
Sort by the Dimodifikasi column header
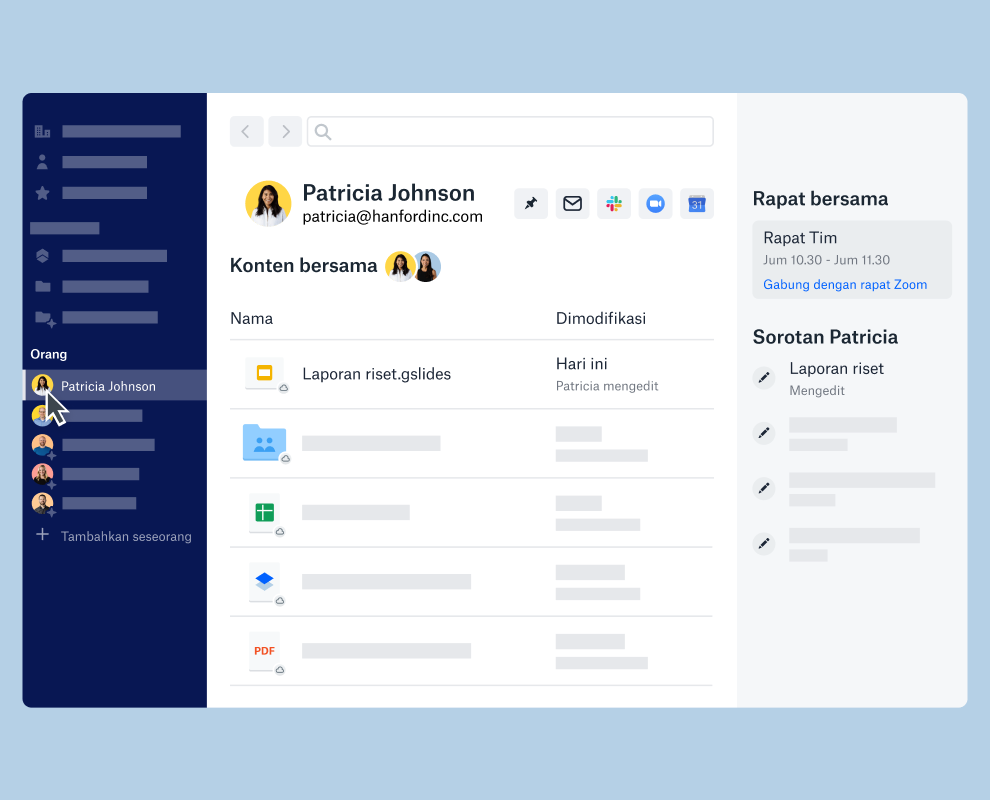[601, 319]
